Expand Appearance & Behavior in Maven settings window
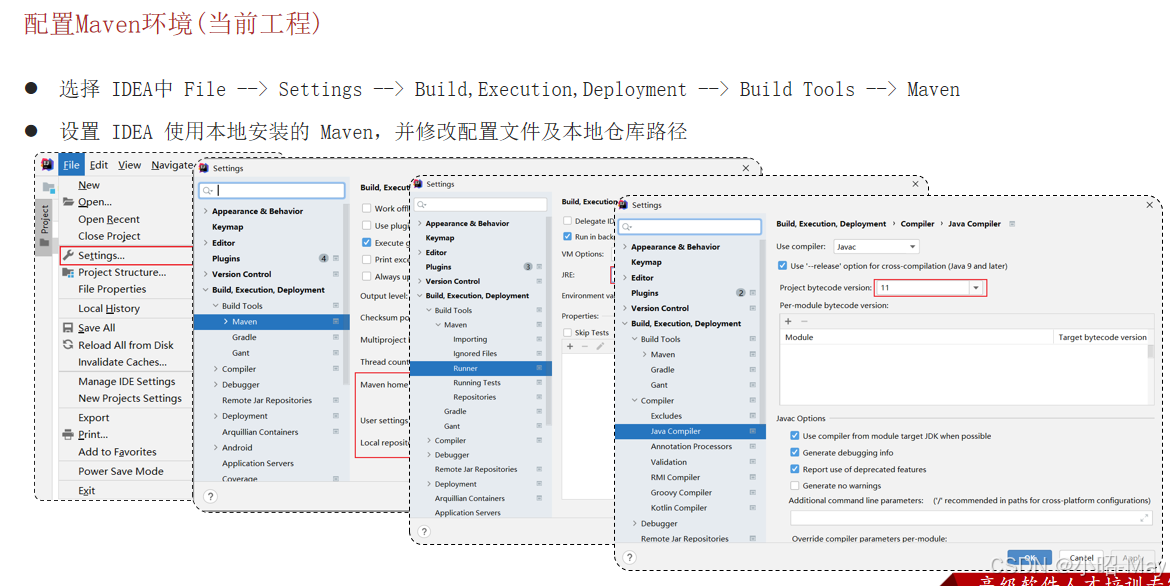 point(206,211)
